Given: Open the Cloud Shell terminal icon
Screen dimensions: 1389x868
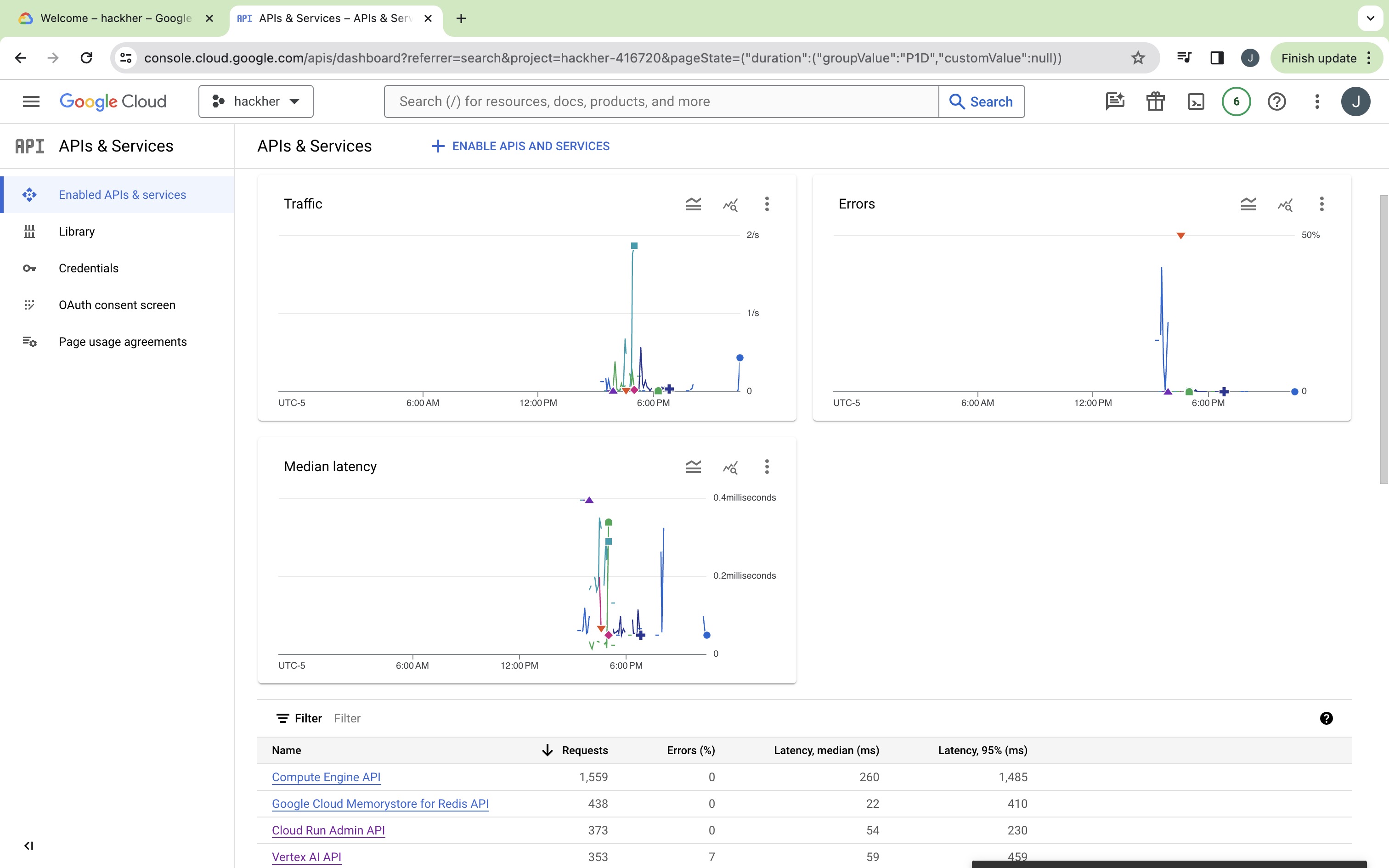Looking at the screenshot, I should (1196, 101).
